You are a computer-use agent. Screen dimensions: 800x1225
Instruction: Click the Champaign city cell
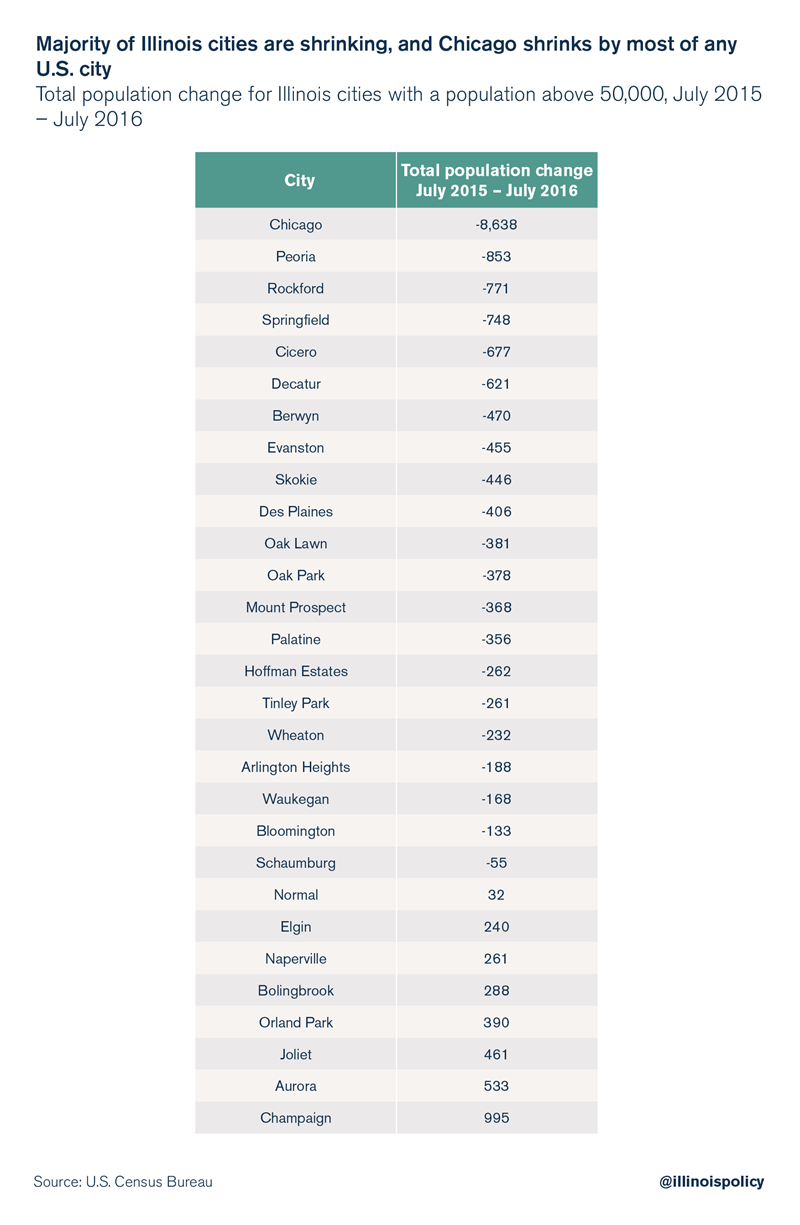(x=296, y=1118)
